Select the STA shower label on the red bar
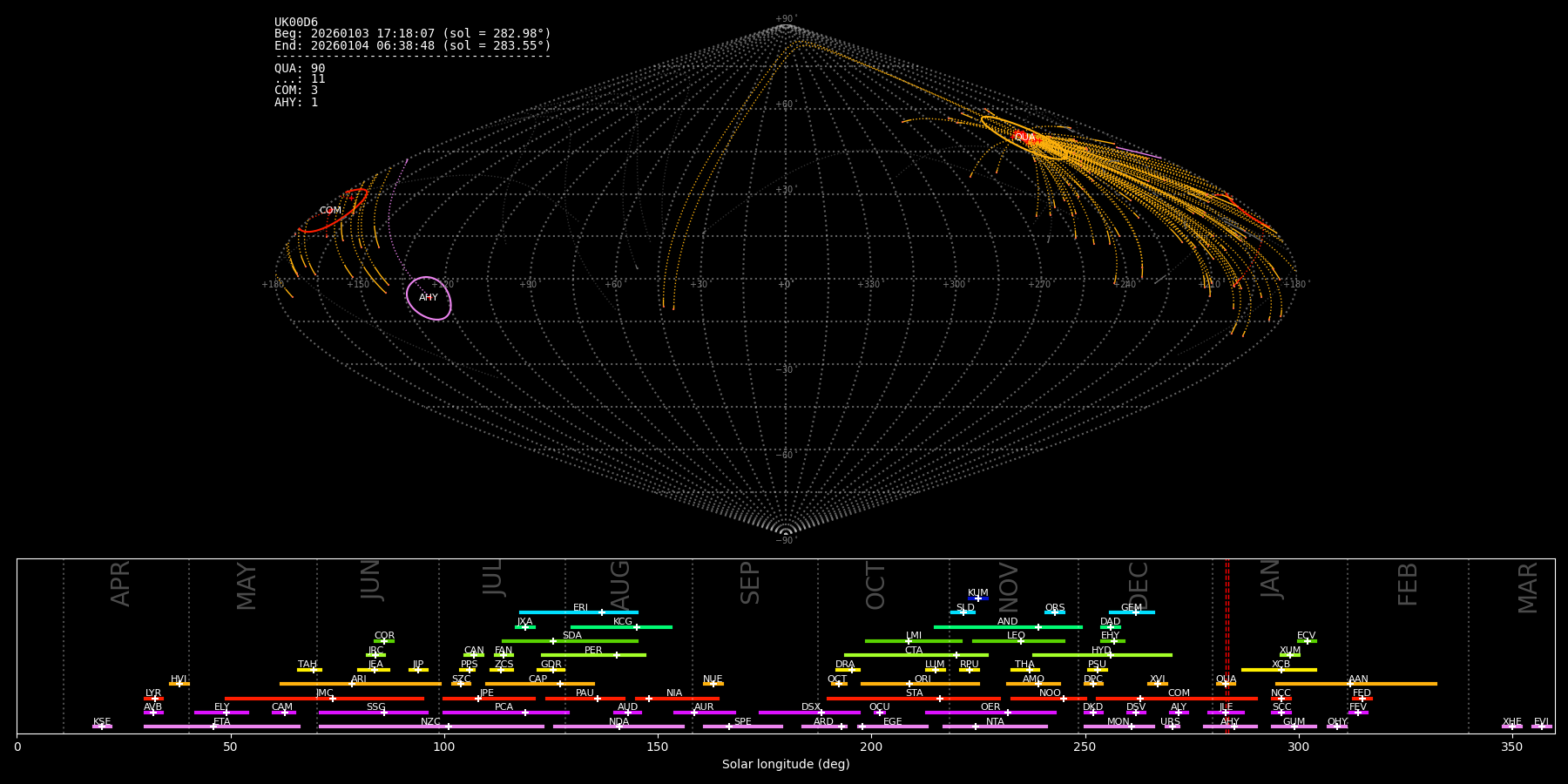Screen dimensions: 1568x784 914,693
